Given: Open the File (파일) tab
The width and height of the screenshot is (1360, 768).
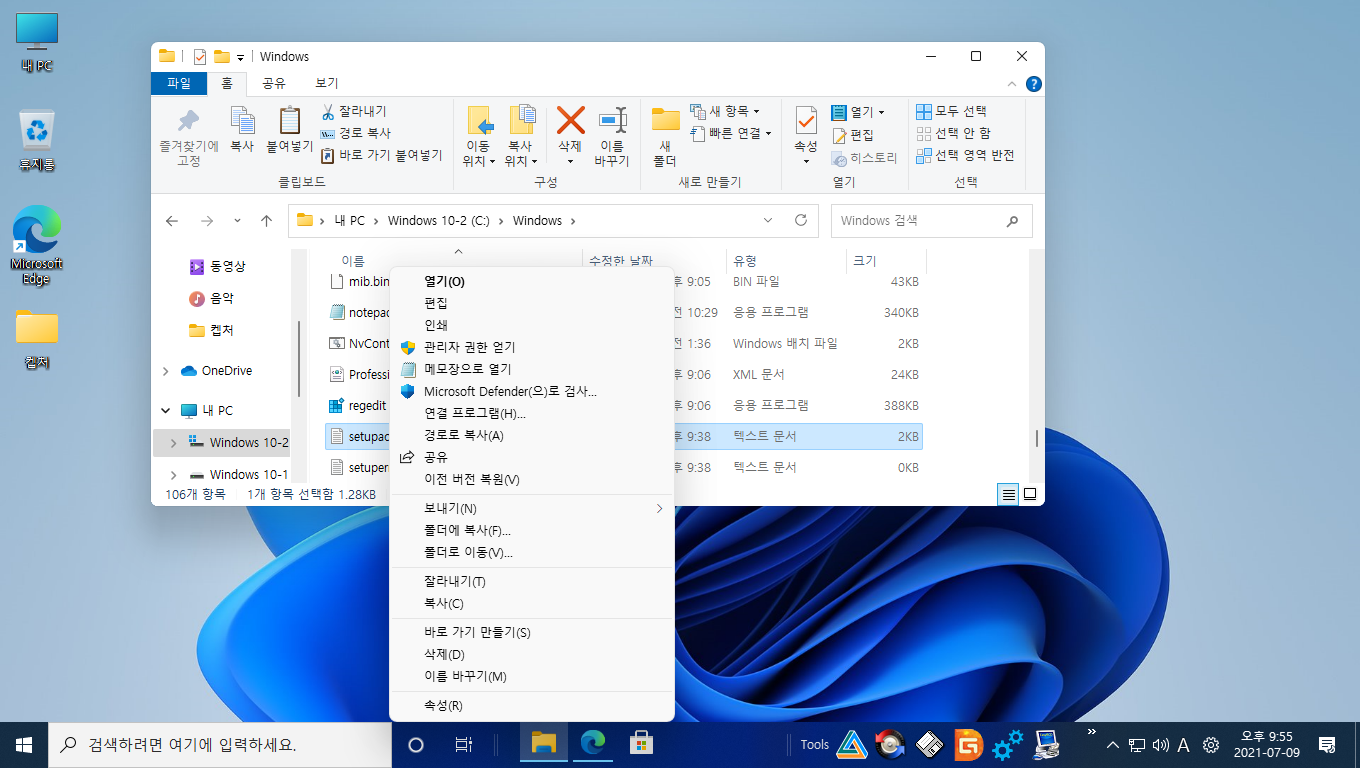Looking at the screenshot, I should [x=179, y=84].
